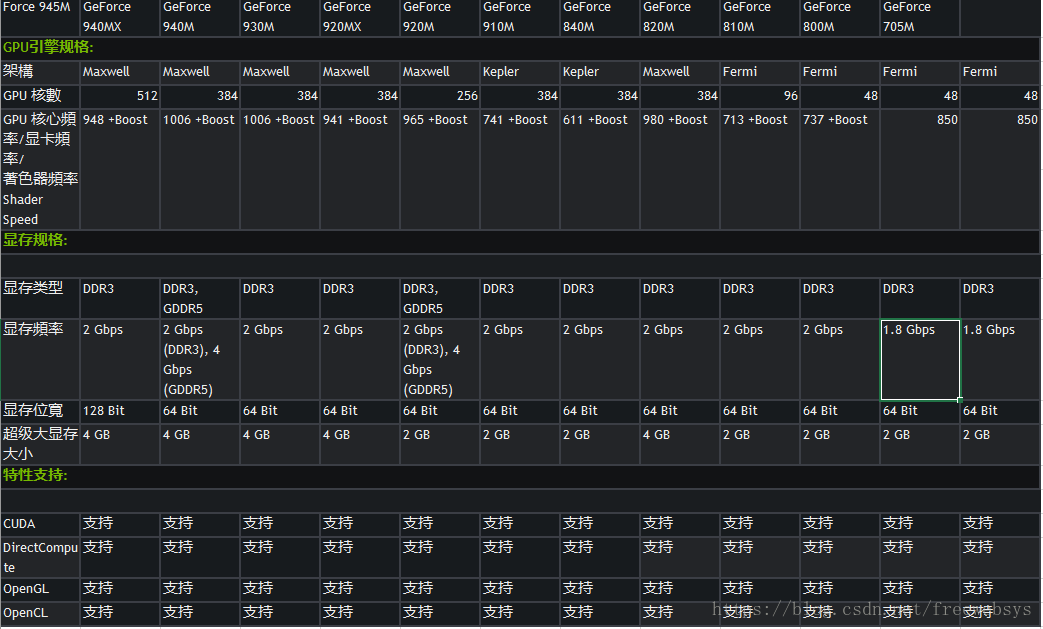Click OpenGL '支持' cell under GeForce 920M
1043x629 pixels.
pyautogui.click(x=440, y=589)
